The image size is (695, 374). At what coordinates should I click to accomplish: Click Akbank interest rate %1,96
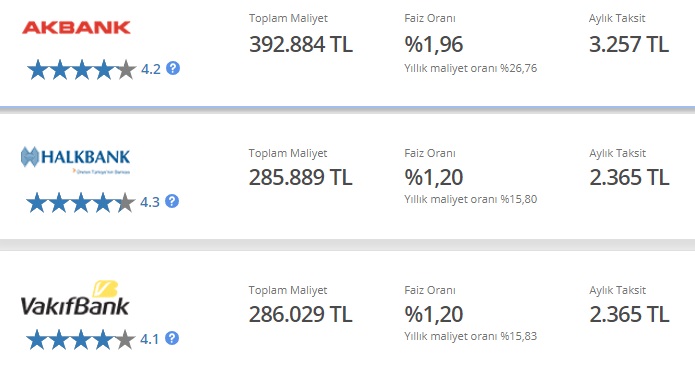pos(434,44)
